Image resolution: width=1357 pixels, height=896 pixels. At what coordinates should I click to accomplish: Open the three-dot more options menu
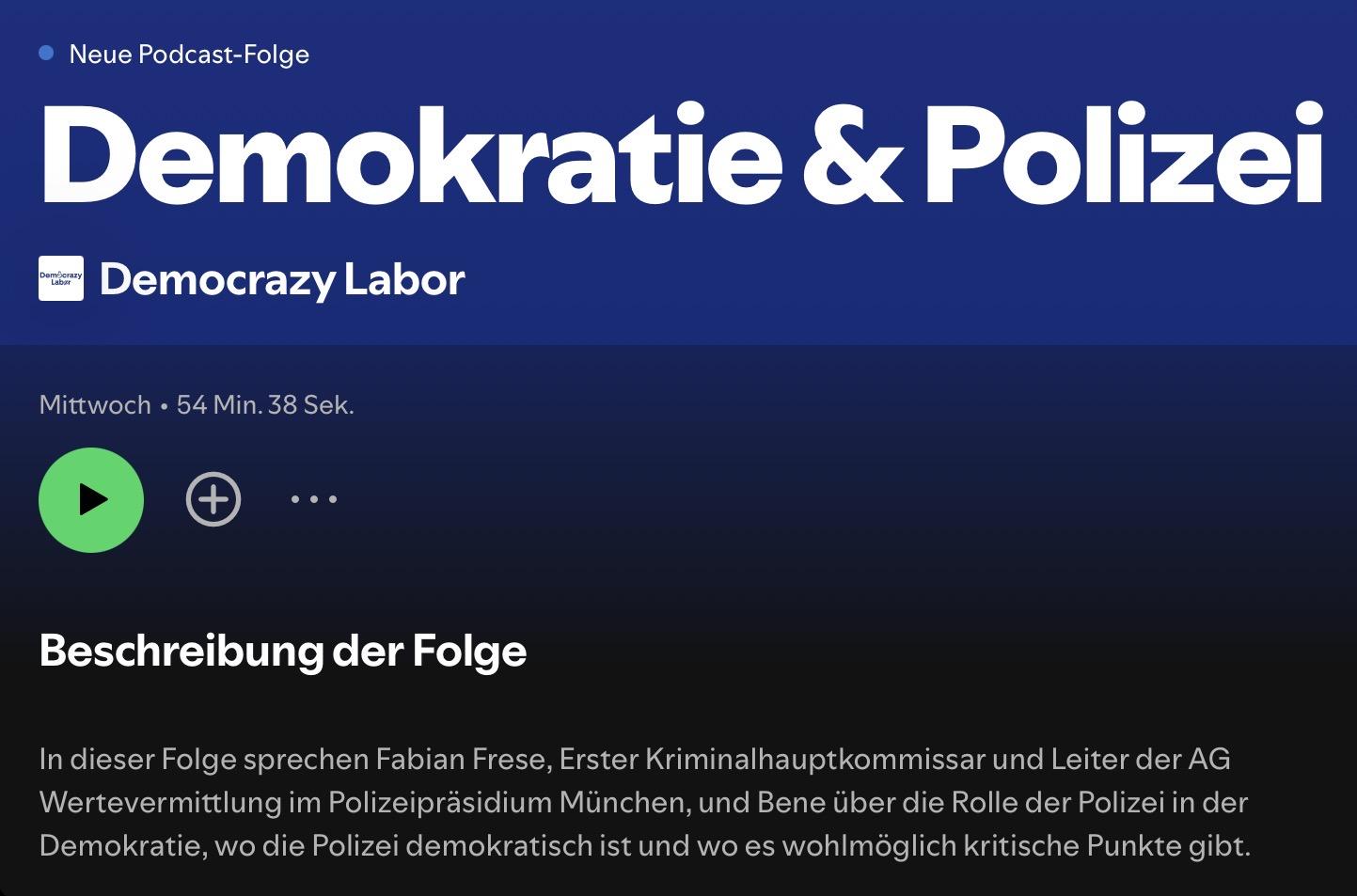coord(314,499)
